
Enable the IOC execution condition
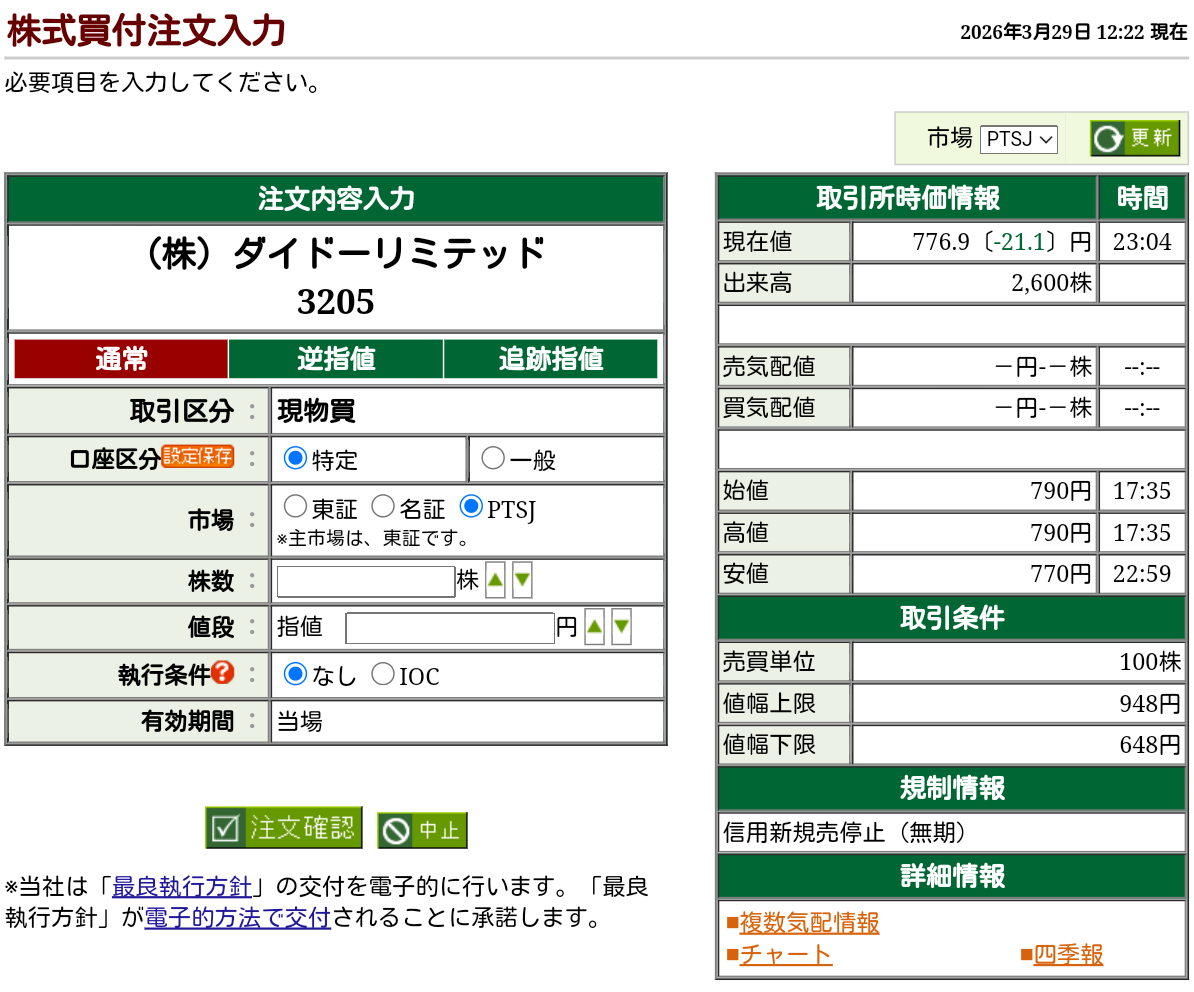tap(382, 674)
